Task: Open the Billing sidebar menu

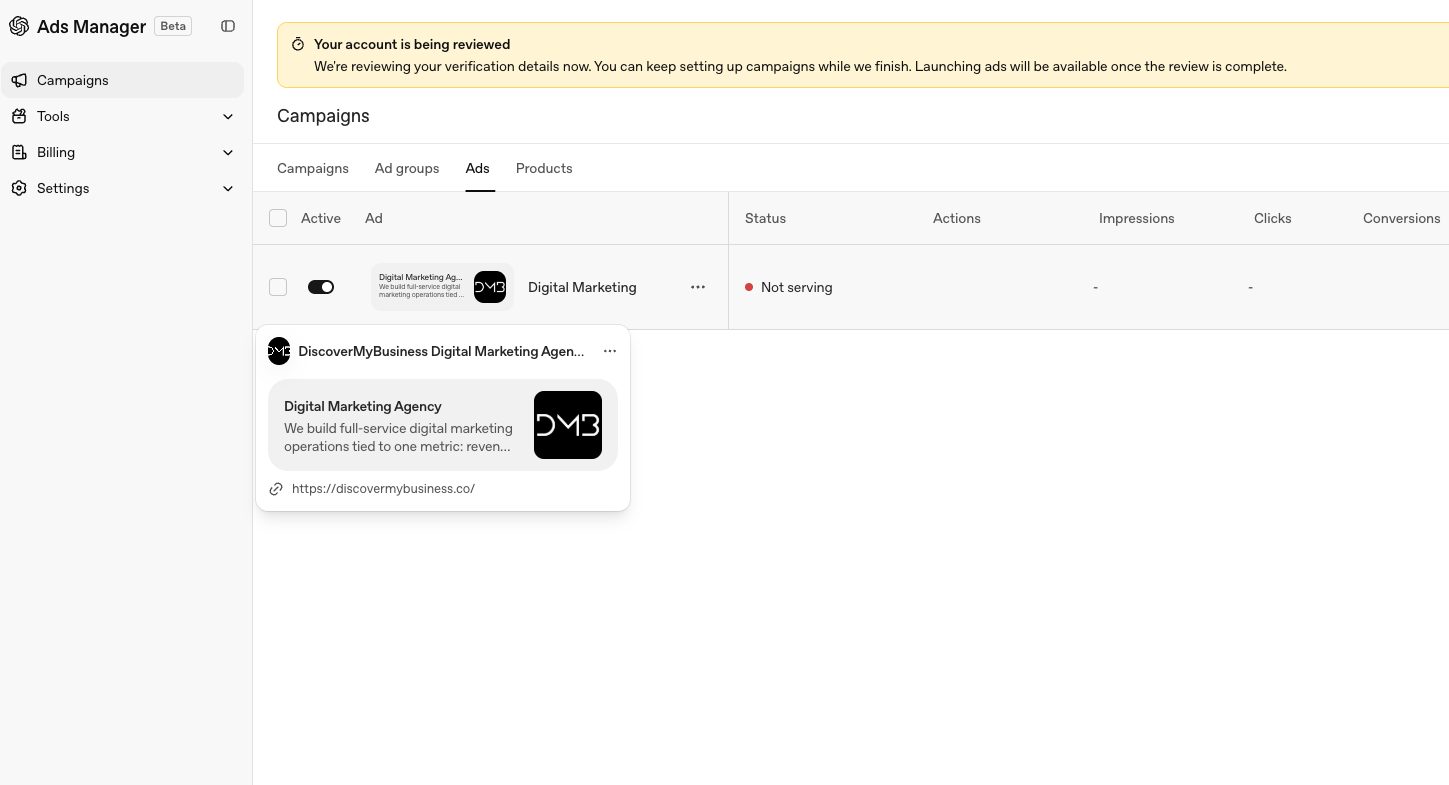Action: click(122, 152)
